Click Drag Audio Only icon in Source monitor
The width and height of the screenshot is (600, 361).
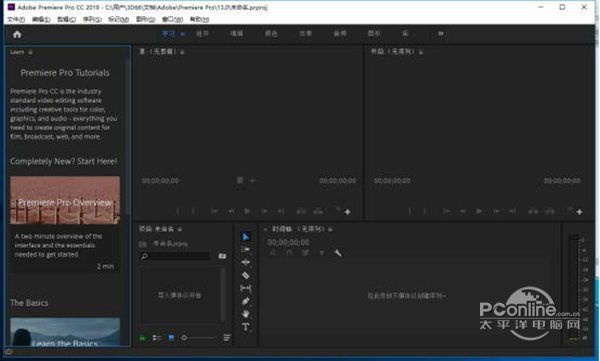click(x=253, y=180)
